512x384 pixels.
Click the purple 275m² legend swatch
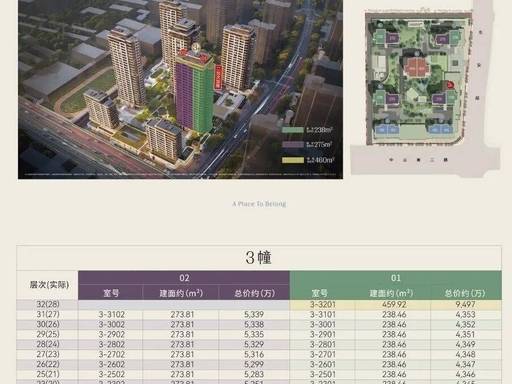(293, 145)
